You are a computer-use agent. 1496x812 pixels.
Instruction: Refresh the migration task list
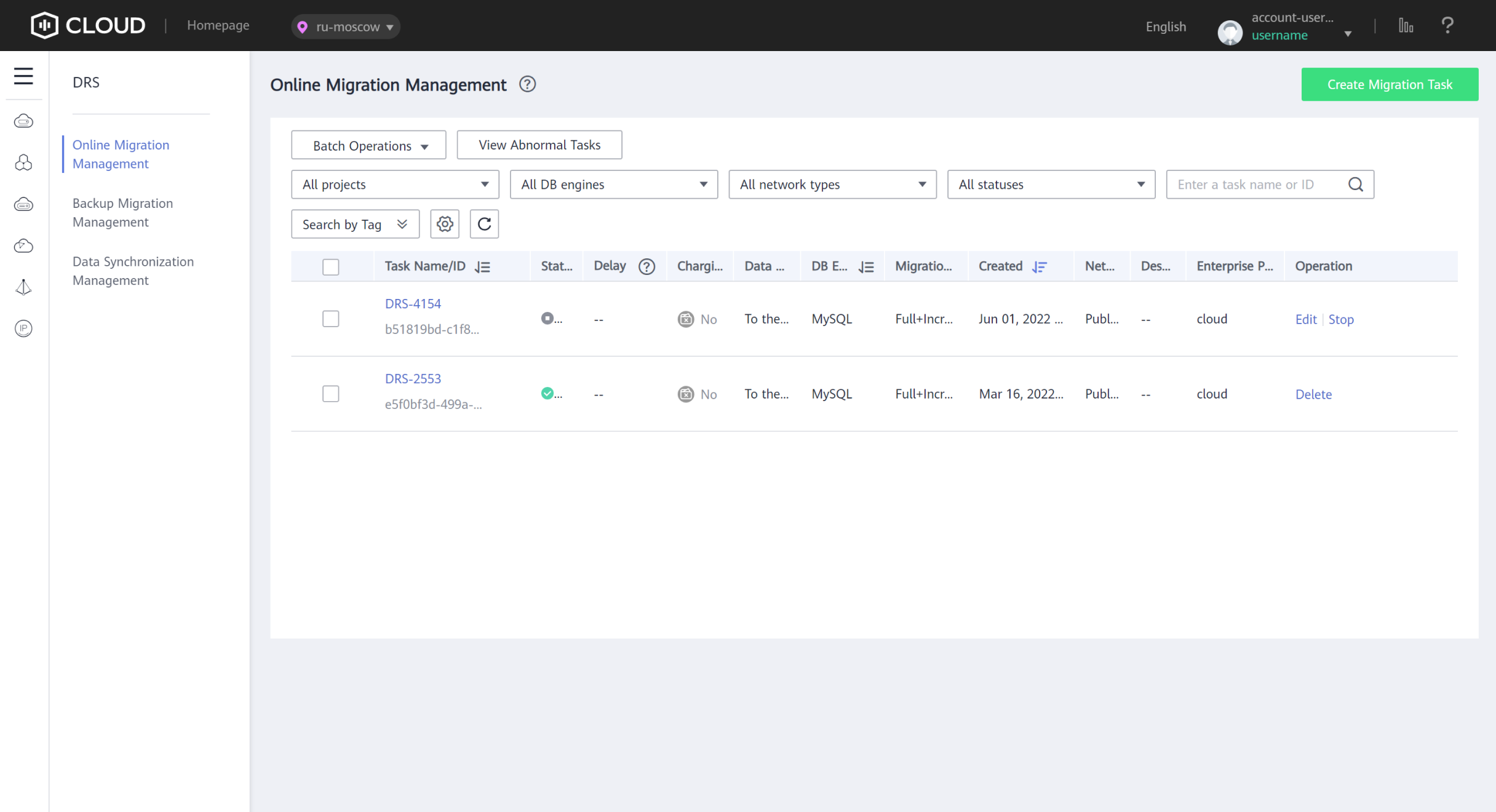coord(484,224)
